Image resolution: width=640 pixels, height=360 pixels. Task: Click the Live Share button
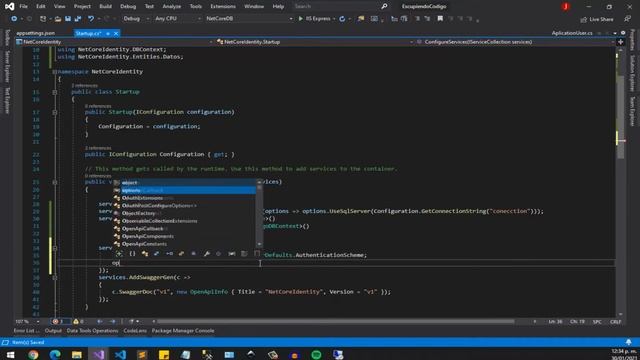(x=597, y=19)
